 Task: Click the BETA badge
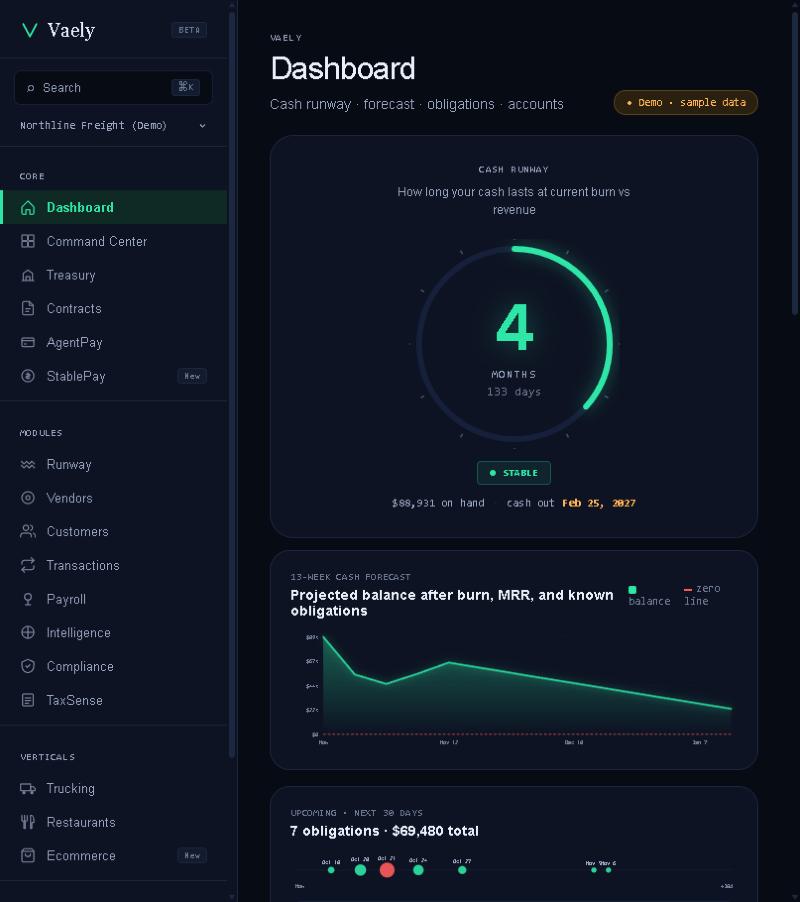(x=189, y=30)
